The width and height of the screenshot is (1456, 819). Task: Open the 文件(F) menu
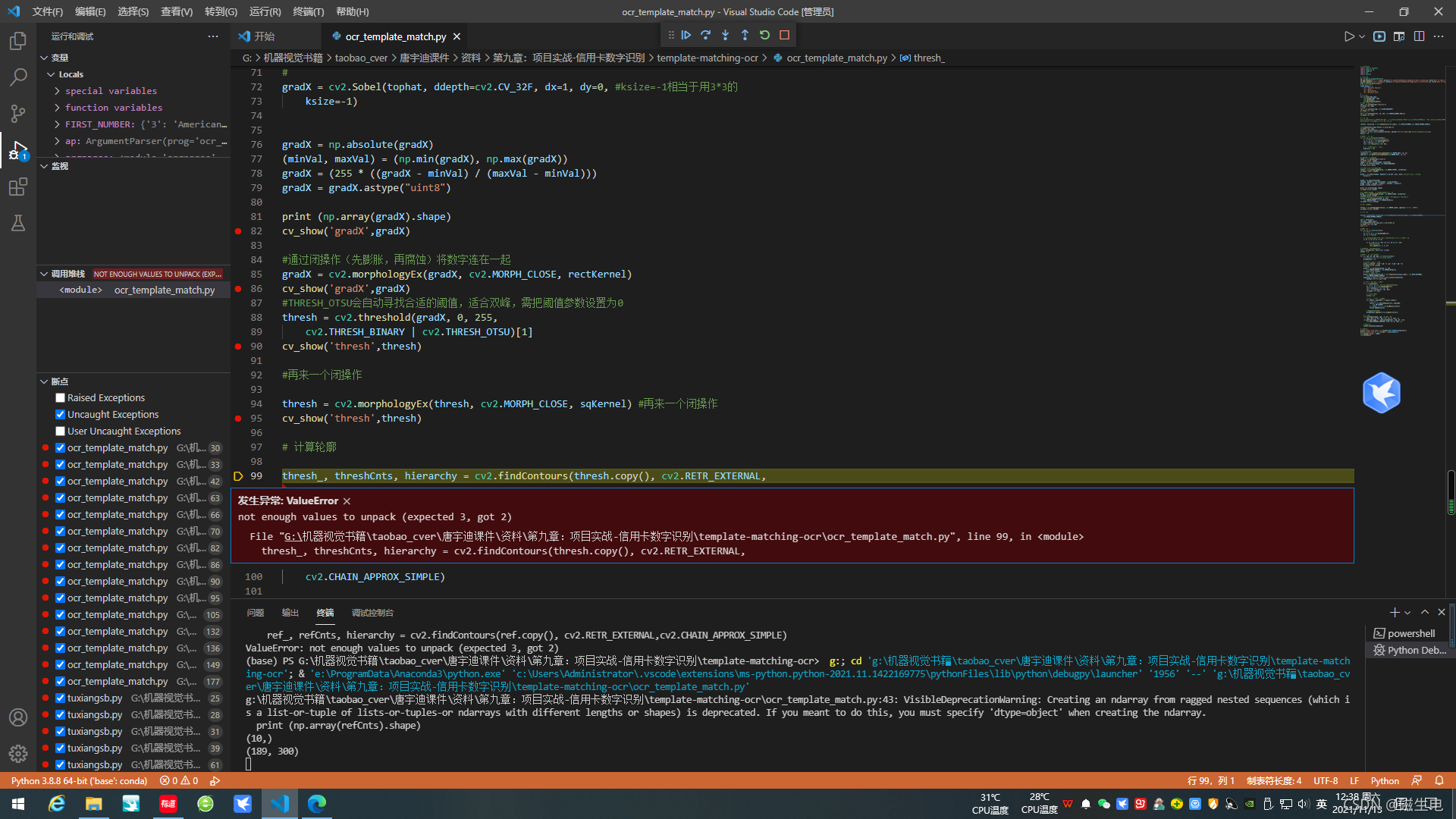(48, 11)
